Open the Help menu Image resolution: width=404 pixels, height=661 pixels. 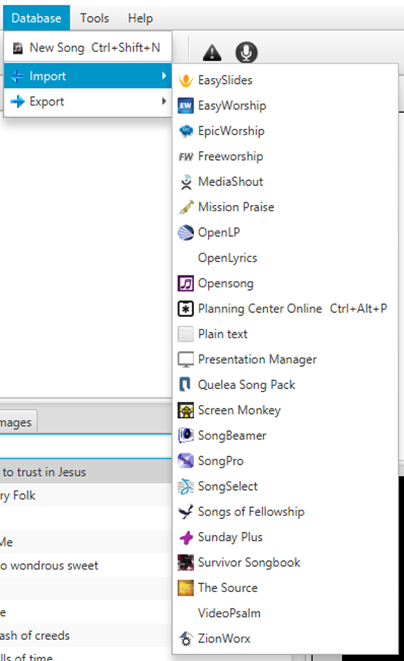click(x=140, y=18)
